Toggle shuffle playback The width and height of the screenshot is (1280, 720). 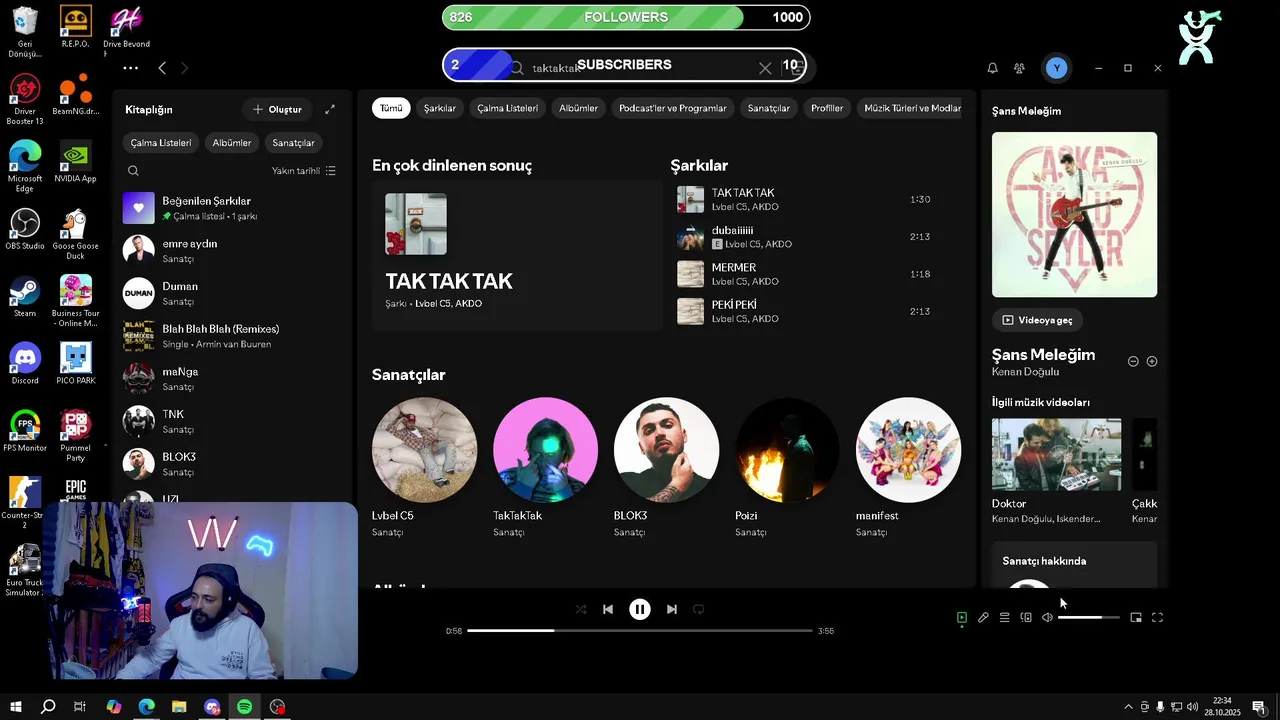(x=581, y=609)
